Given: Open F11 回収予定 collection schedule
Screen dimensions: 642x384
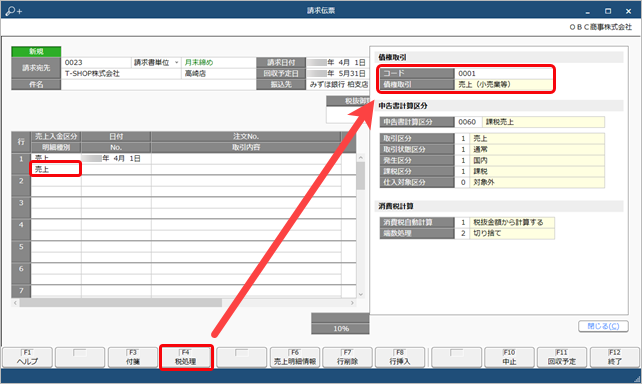Looking at the screenshot, I should click(562, 357).
